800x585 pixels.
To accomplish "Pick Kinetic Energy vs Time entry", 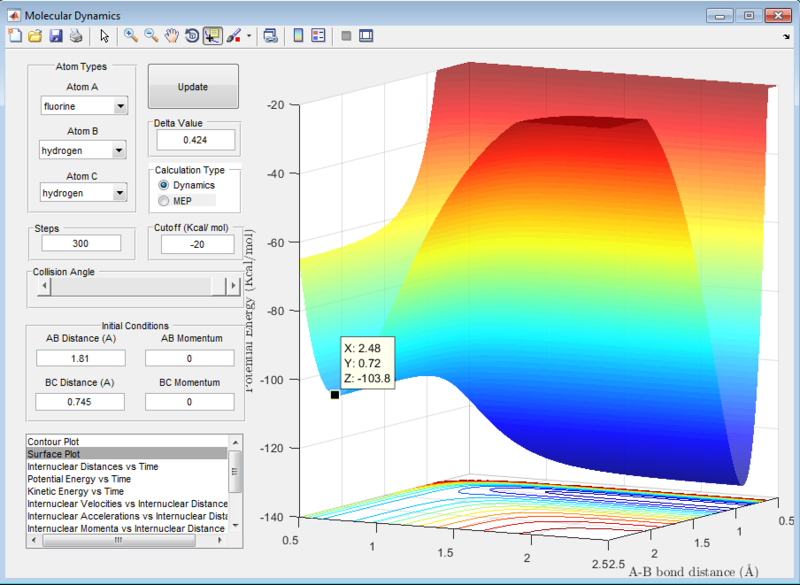I will 76,491.
